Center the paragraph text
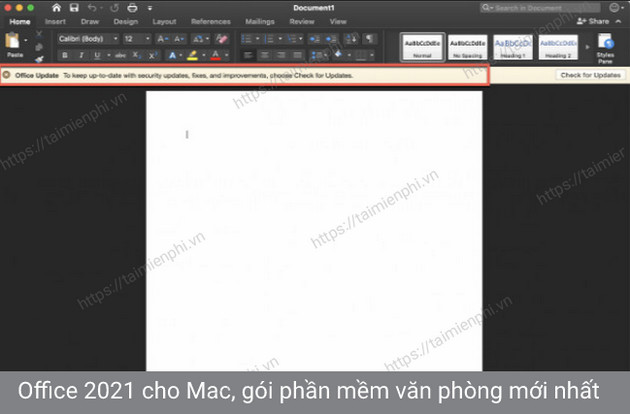Viewport: 630px width, 414px height. [x=264, y=55]
